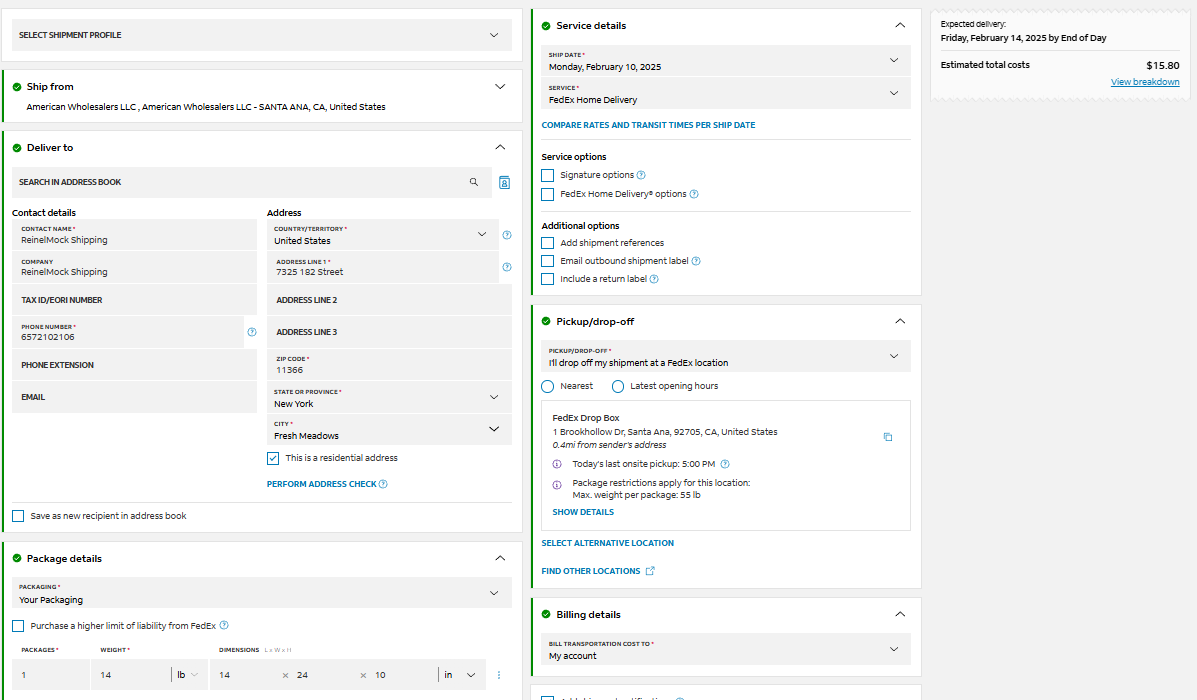Open the Ship Date dropdown
Screen dimensions: 1197x700
(726, 60)
